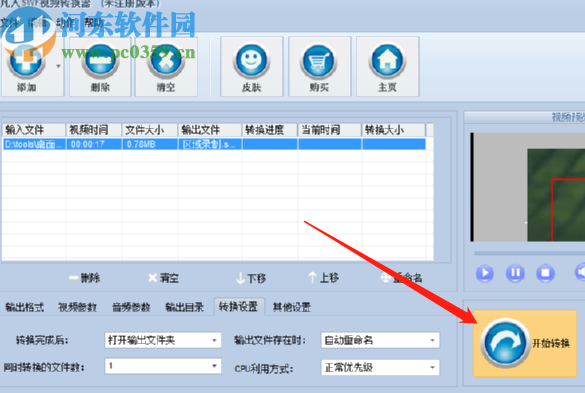Switch to the 音频参数 tab
Image resolution: width=585 pixels, height=393 pixels.
pyautogui.click(x=131, y=307)
